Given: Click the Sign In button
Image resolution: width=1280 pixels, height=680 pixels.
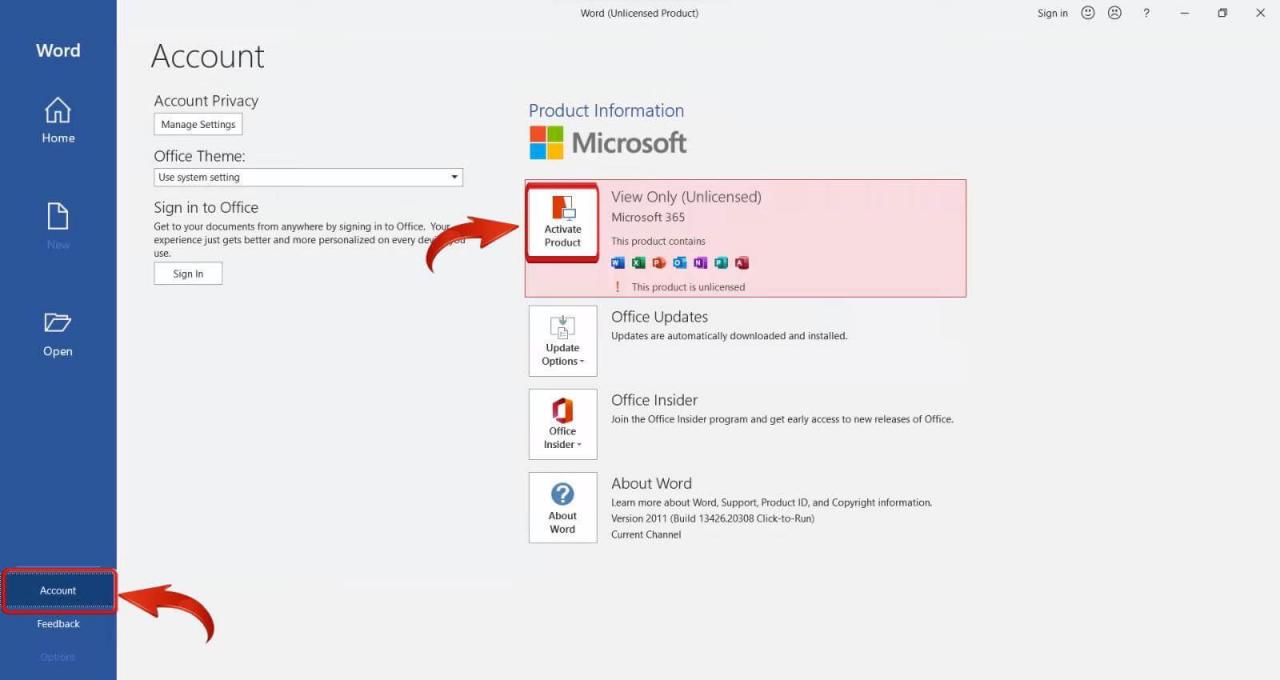Looking at the screenshot, I should 188,273.
